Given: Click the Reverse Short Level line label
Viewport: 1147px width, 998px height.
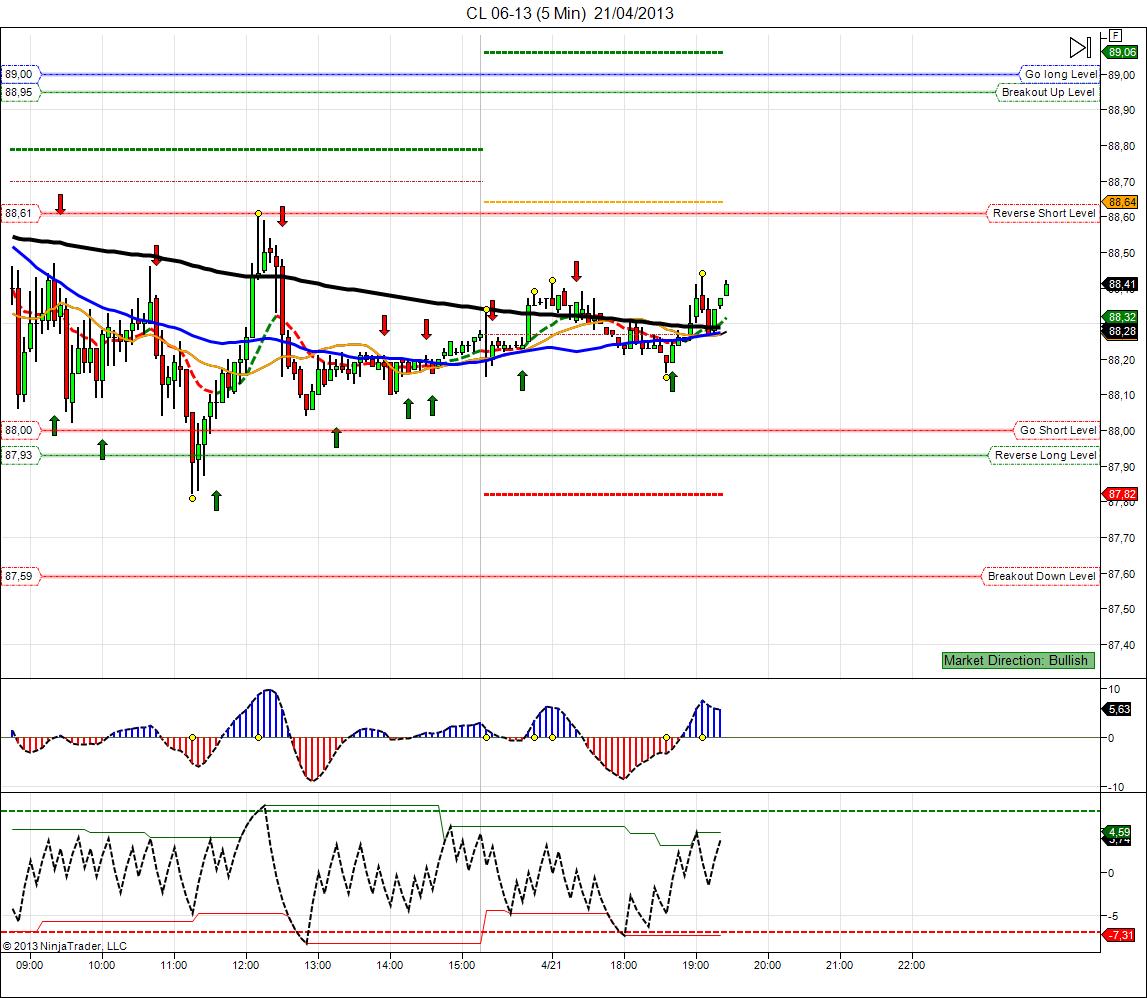Looking at the screenshot, I should 1043,213.
